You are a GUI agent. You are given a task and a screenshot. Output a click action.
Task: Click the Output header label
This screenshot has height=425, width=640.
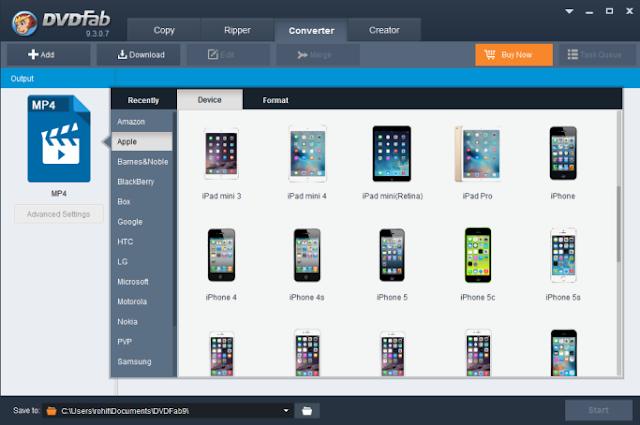click(22, 78)
